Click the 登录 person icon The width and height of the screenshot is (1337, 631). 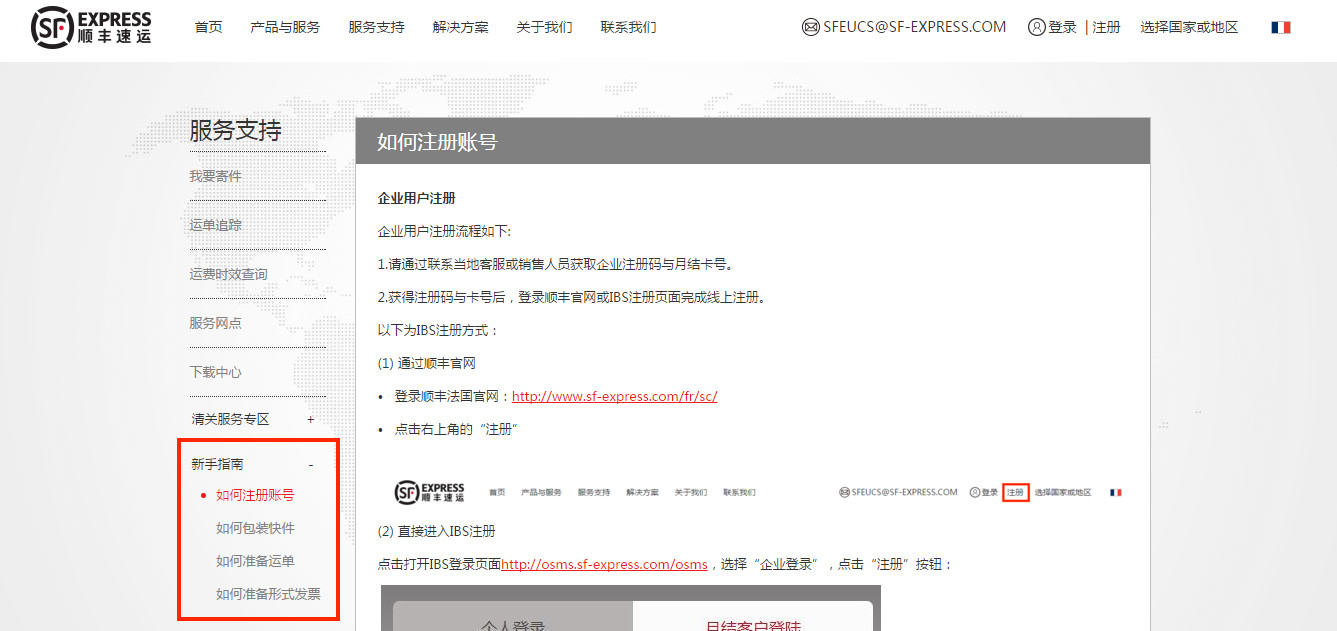coord(1037,27)
